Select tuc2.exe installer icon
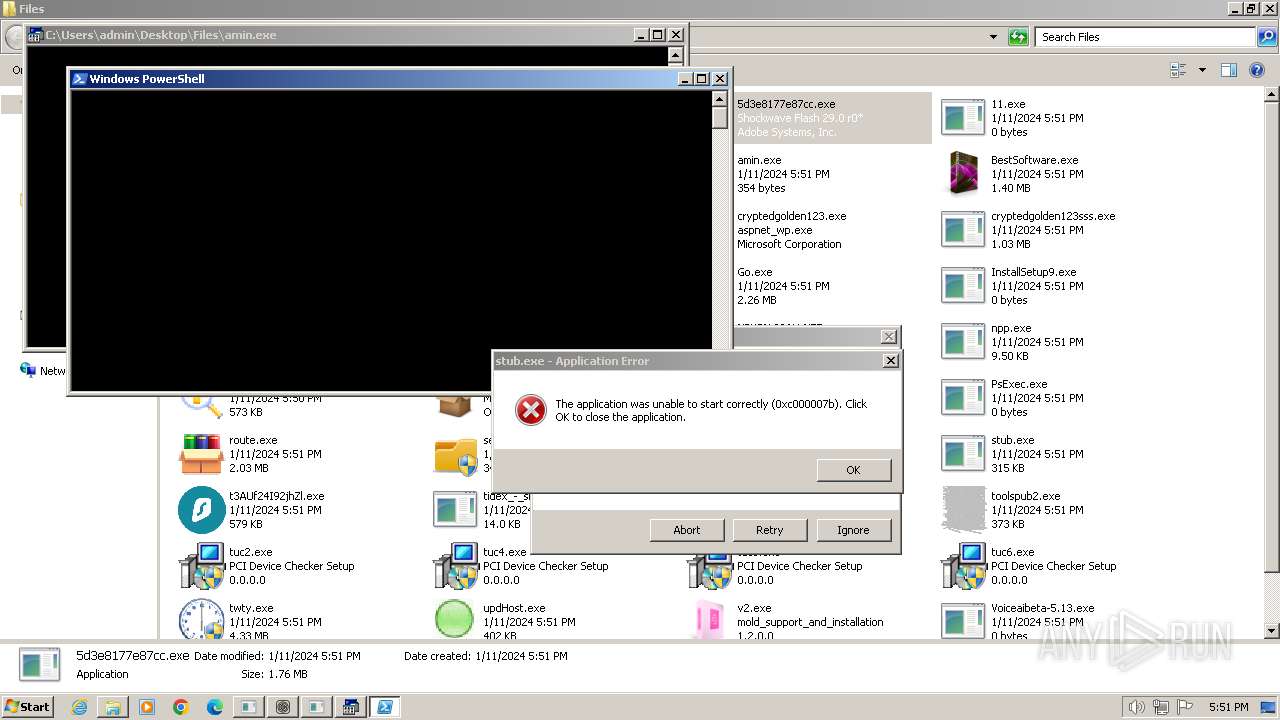This screenshot has height=720, width=1280. tap(201, 566)
